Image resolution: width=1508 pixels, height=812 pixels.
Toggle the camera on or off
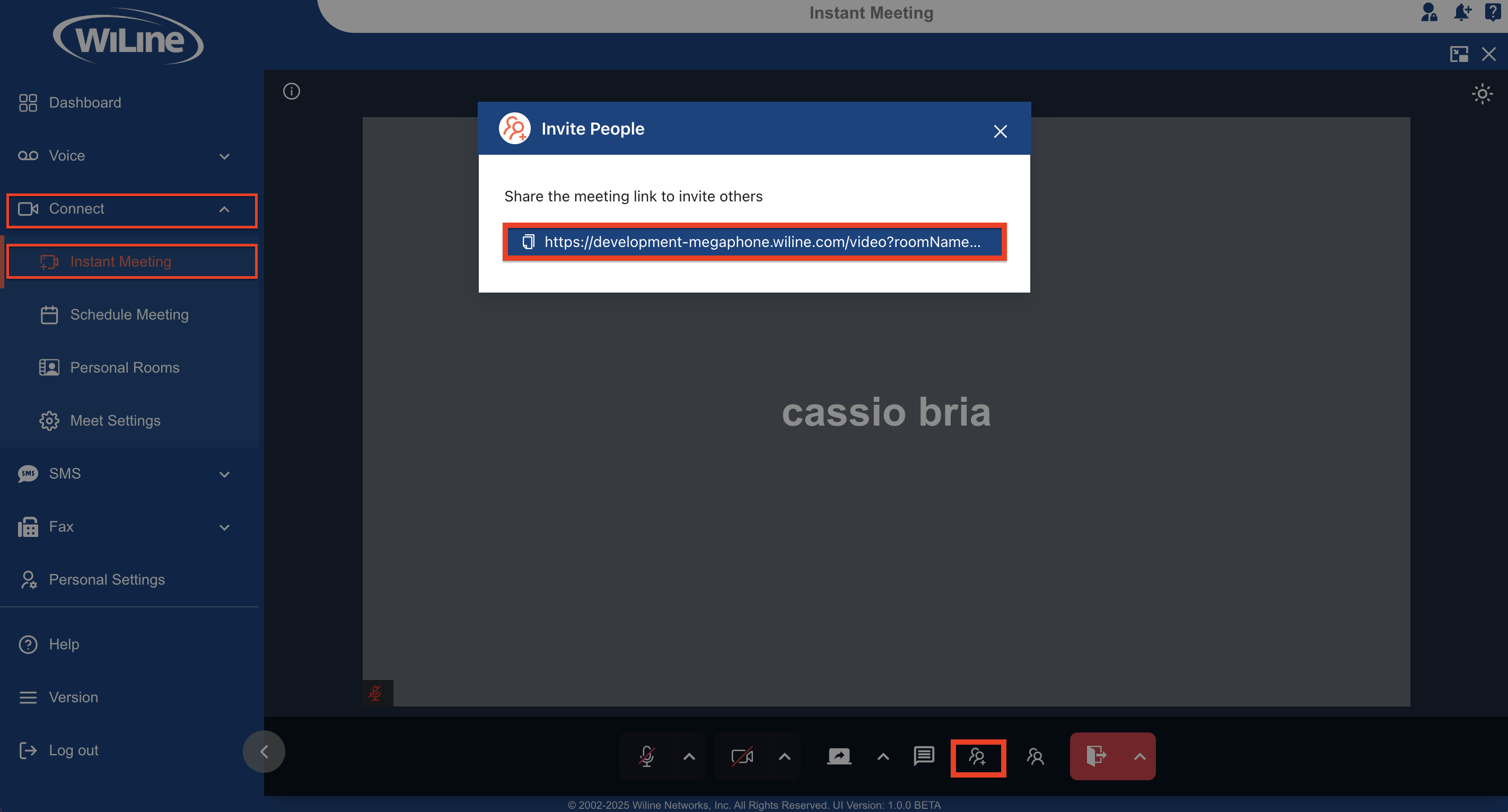click(742, 756)
